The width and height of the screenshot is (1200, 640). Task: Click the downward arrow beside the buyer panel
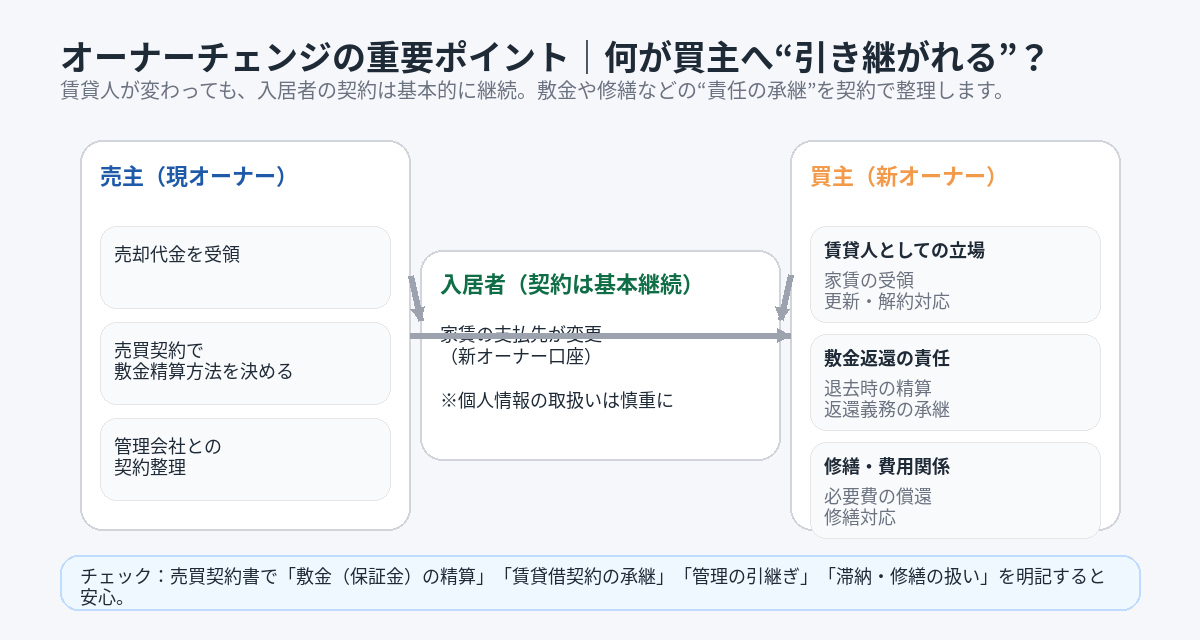coord(784,298)
